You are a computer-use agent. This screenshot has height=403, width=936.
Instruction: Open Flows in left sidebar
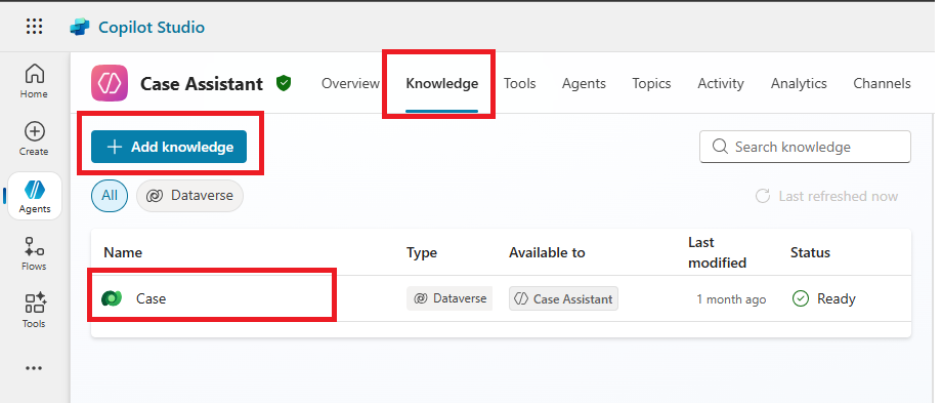pyautogui.click(x=34, y=253)
